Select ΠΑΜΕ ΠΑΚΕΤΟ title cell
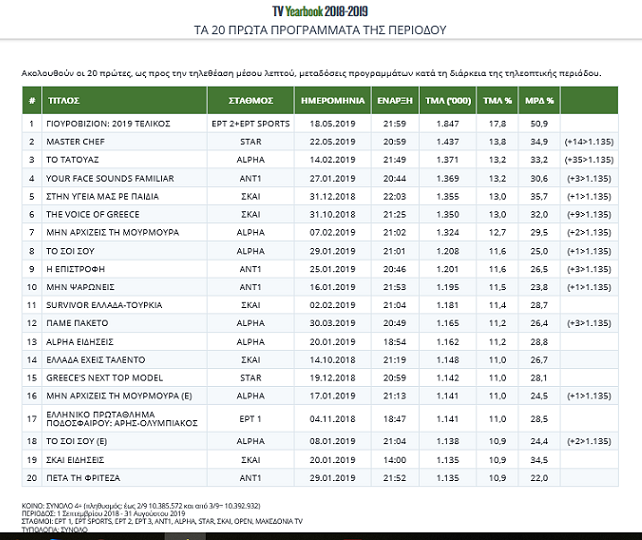642x540 pixels. click(124, 323)
